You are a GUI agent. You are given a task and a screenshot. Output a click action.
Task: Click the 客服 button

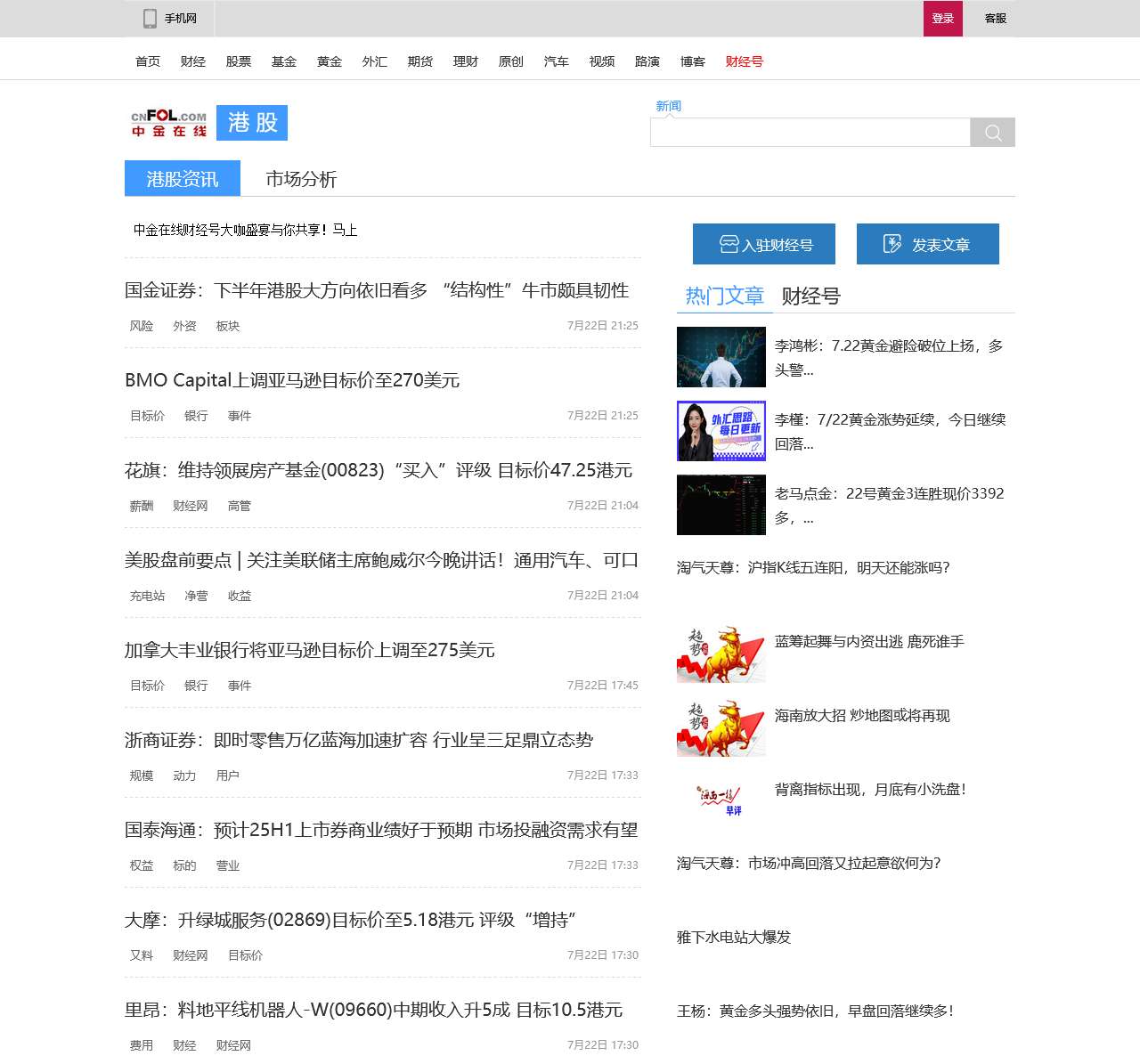995,18
